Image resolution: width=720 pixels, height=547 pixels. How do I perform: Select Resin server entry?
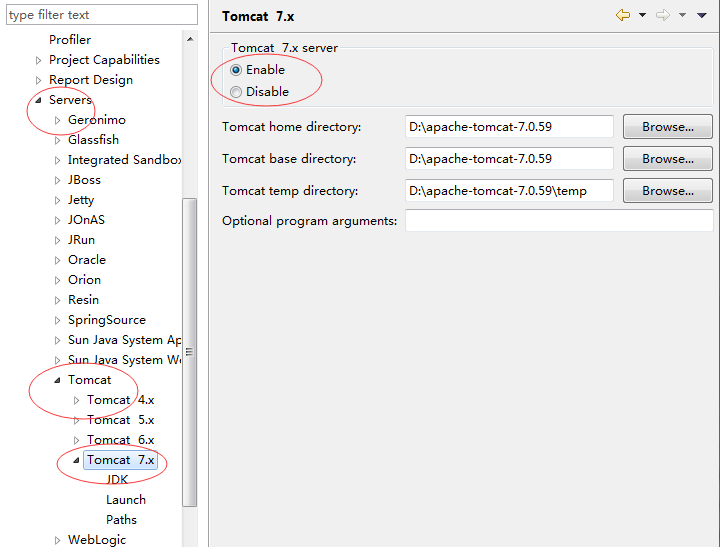click(83, 300)
